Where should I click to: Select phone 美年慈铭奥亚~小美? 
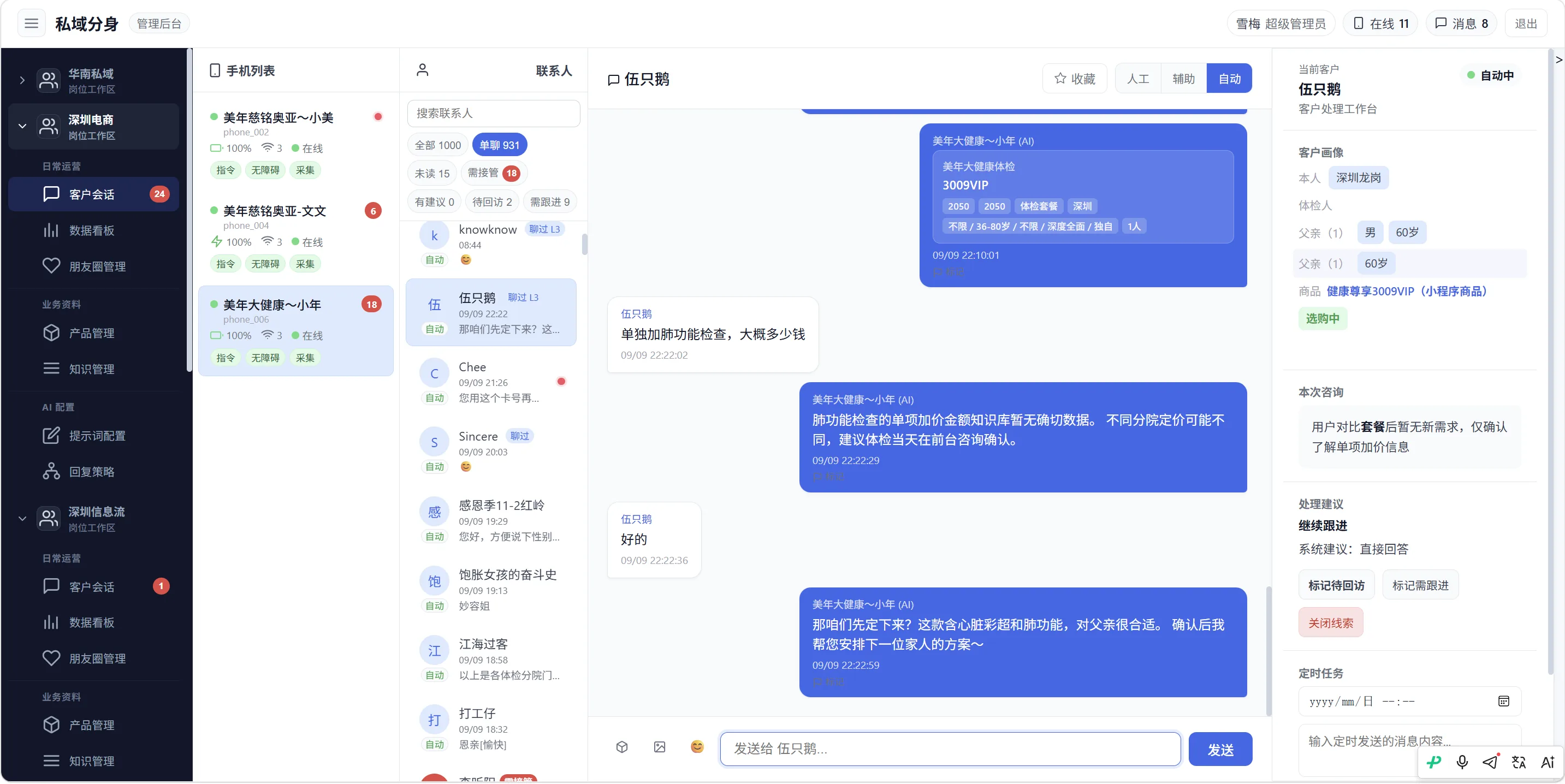coord(295,144)
